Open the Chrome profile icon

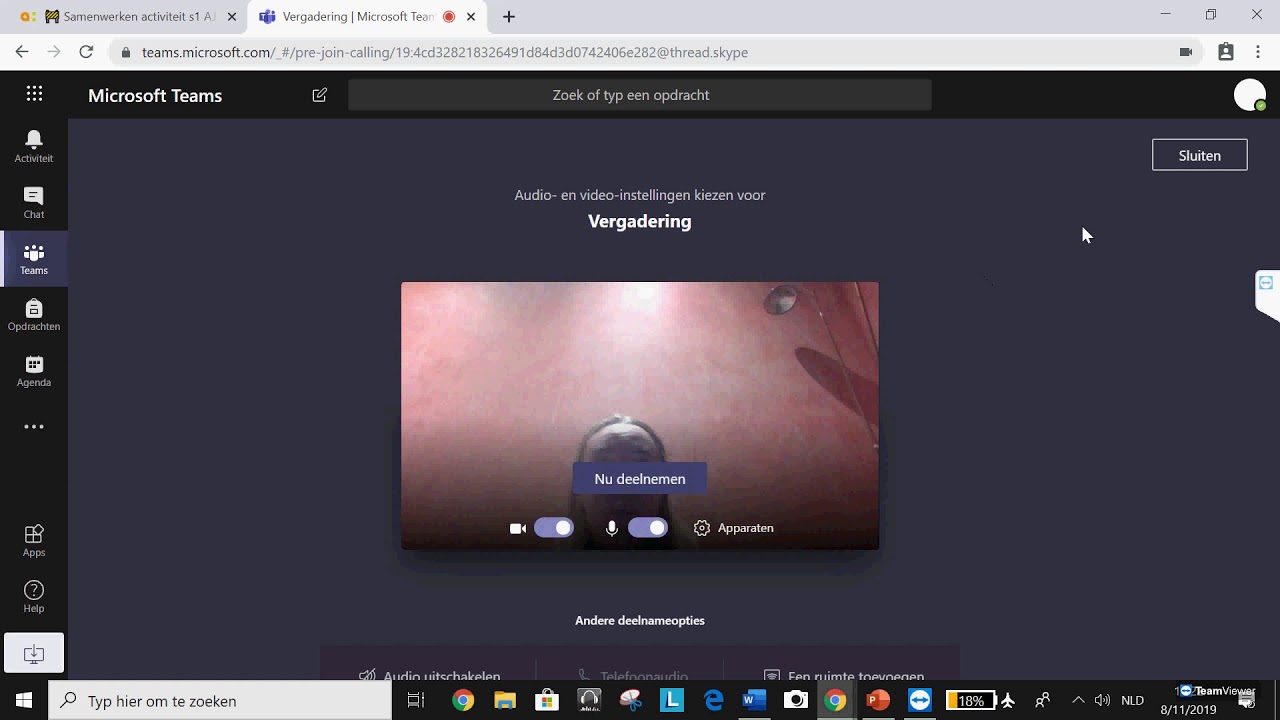[1226, 52]
